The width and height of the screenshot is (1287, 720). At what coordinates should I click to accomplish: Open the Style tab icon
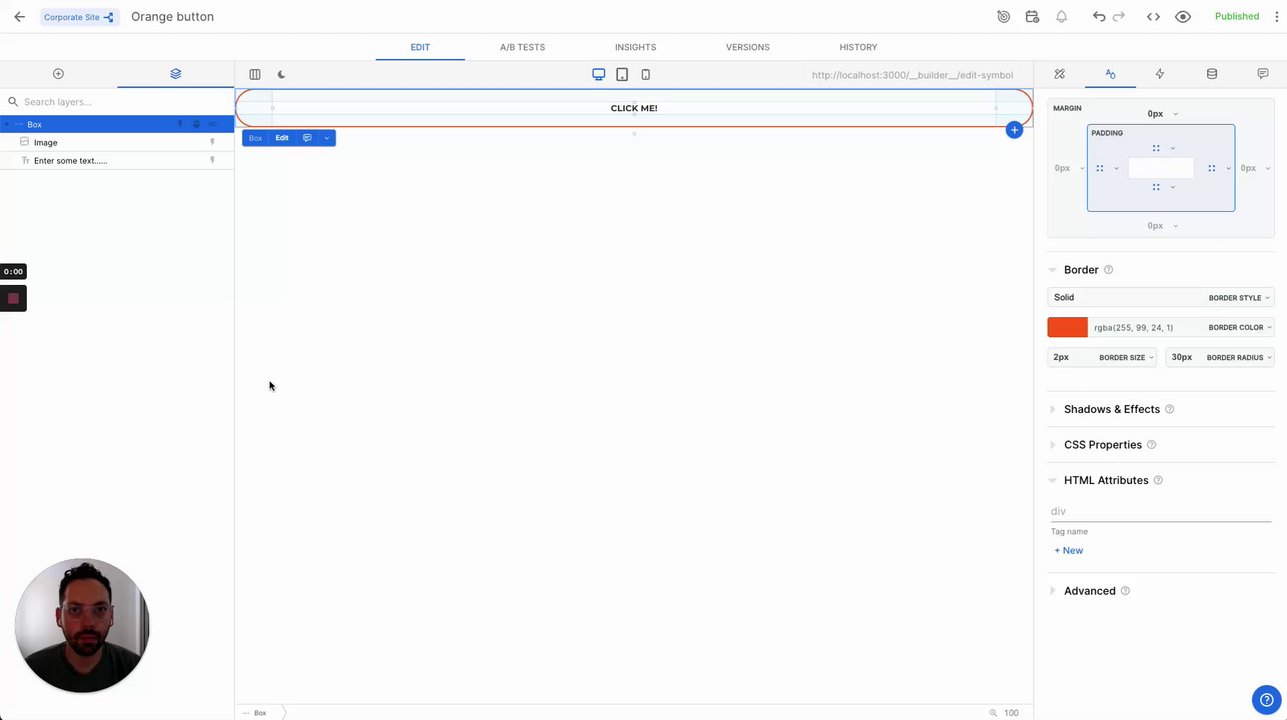[x=1110, y=74]
